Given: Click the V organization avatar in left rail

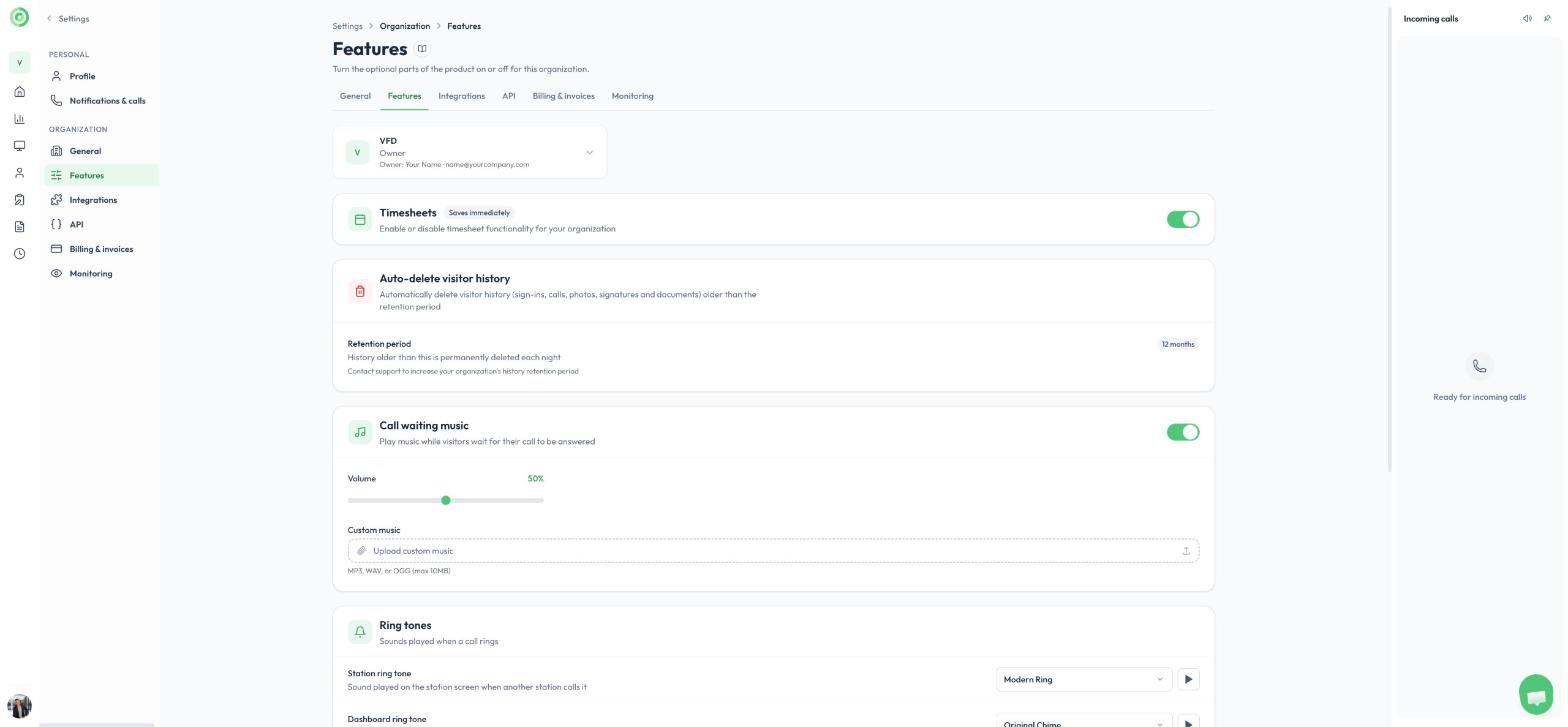Looking at the screenshot, I should coord(19,63).
